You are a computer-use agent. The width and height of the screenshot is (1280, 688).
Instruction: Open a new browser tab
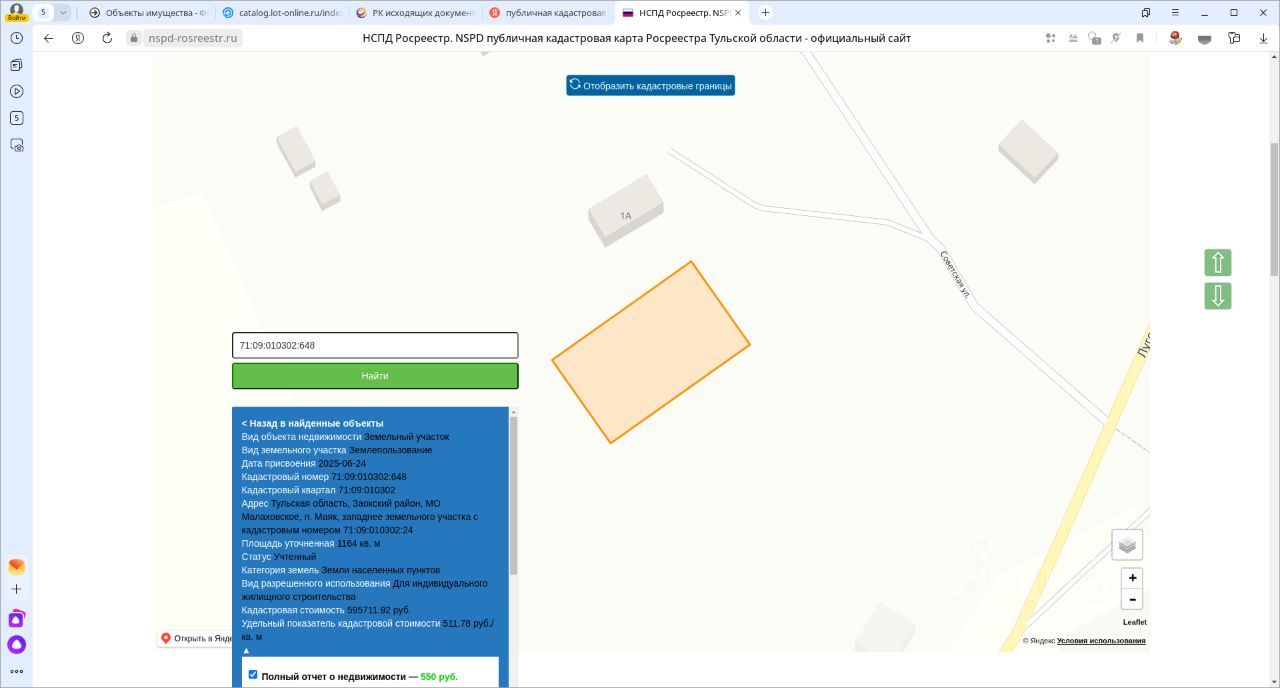[x=765, y=12]
